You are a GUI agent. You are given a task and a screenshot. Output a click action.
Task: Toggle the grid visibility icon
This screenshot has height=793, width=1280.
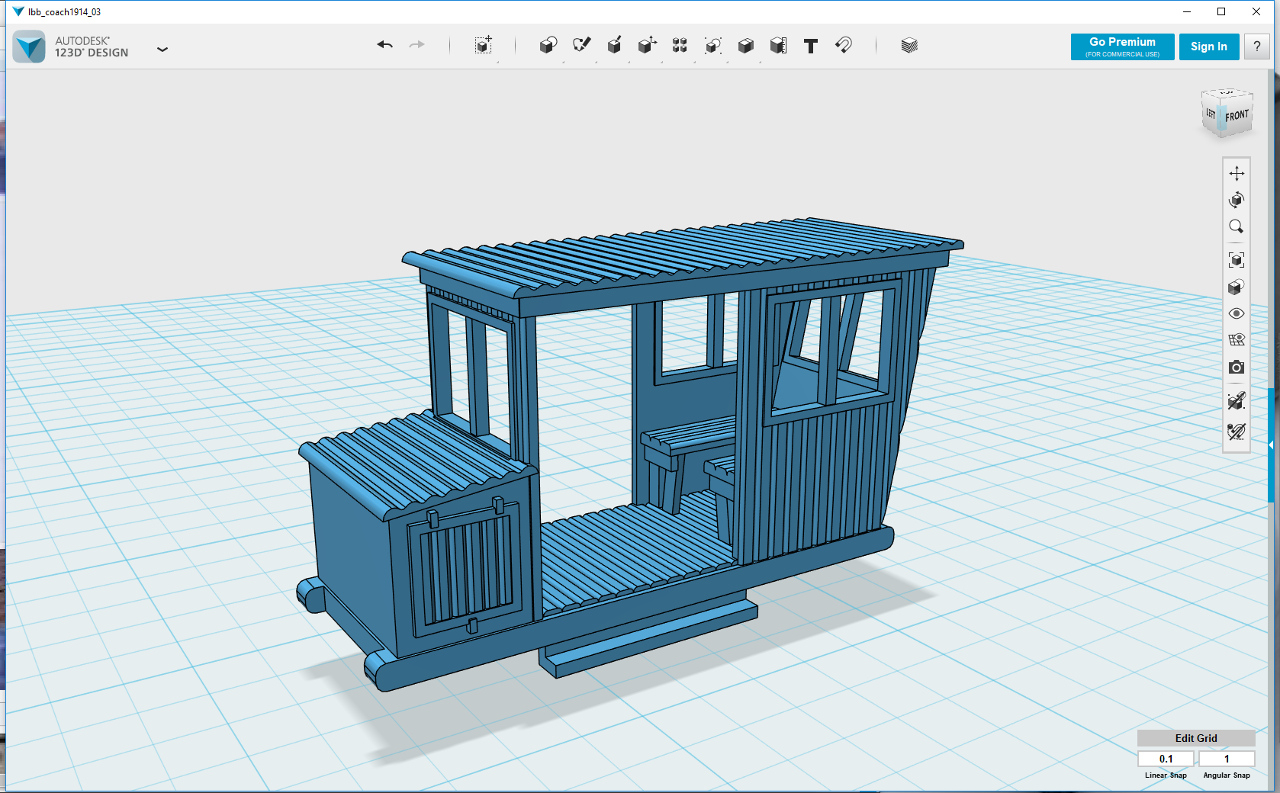1236,340
